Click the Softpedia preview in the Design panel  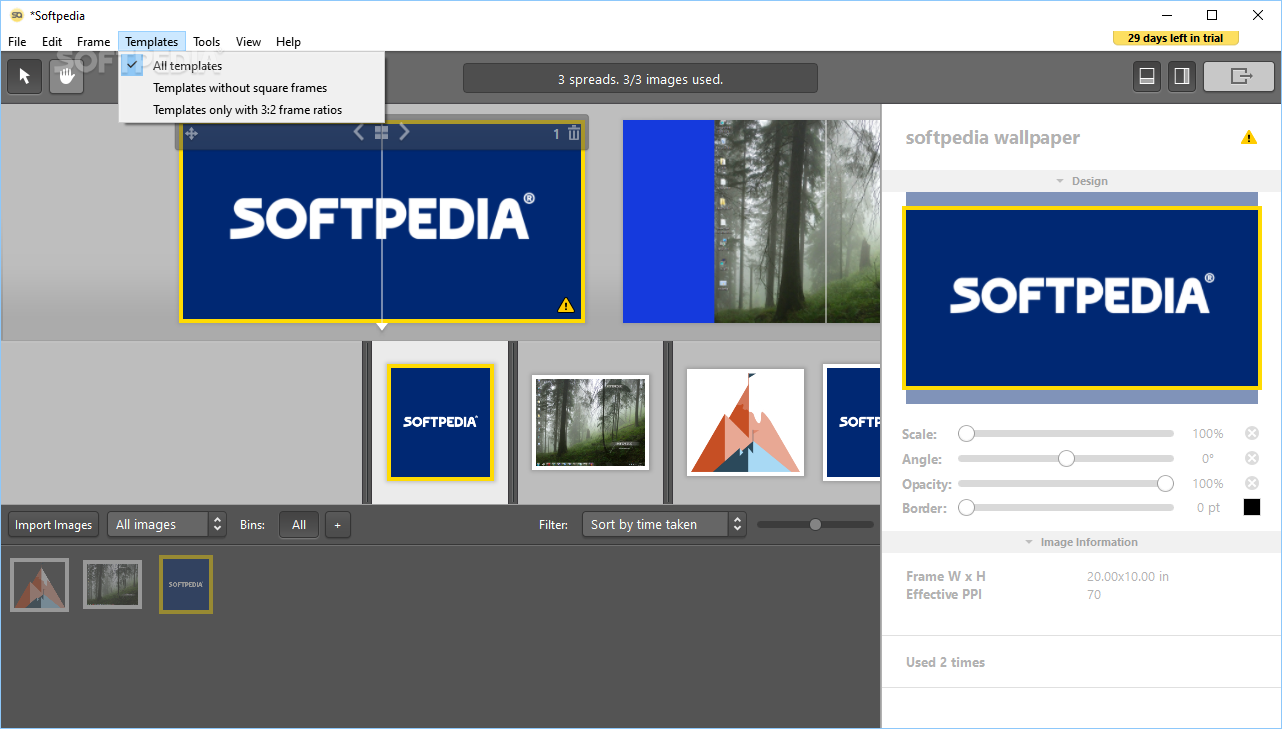tap(1082, 298)
